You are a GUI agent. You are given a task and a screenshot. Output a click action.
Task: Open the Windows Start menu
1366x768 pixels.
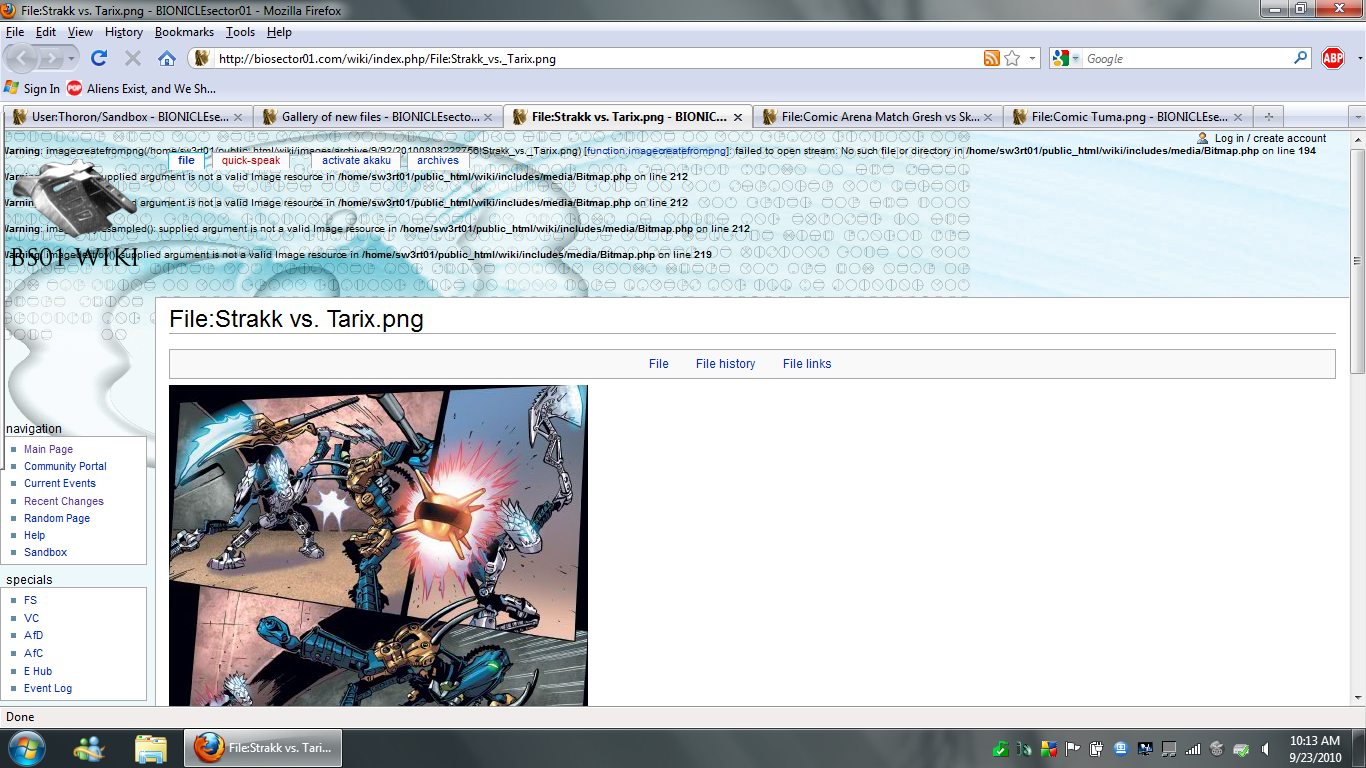[x=26, y=748]
